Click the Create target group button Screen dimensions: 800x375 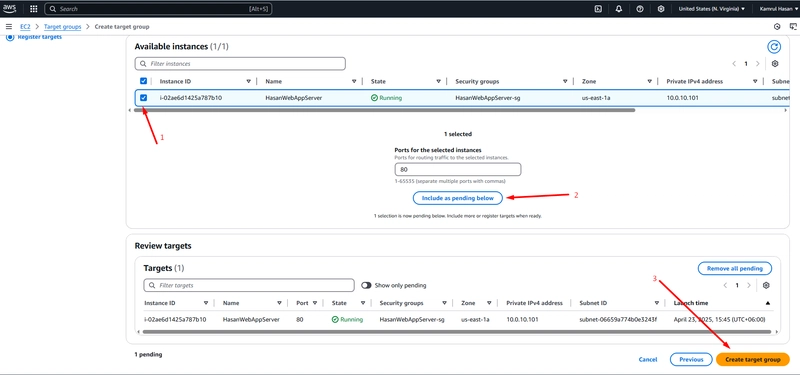click(x=753, y=360)
